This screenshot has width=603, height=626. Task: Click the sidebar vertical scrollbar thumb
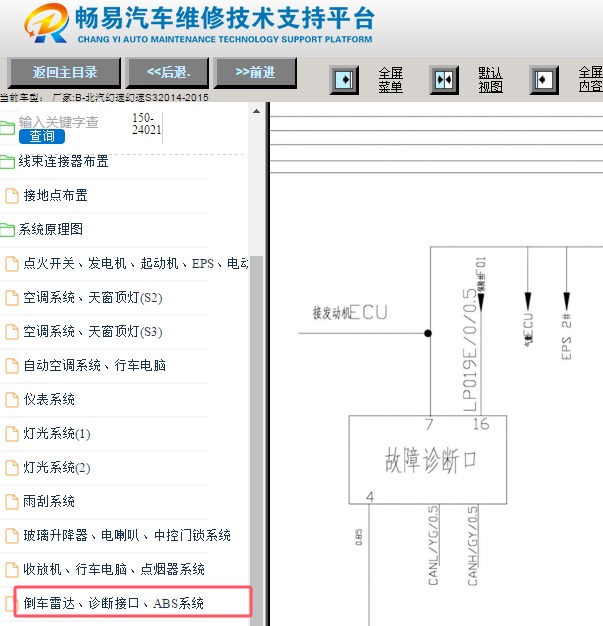[256, 439]
